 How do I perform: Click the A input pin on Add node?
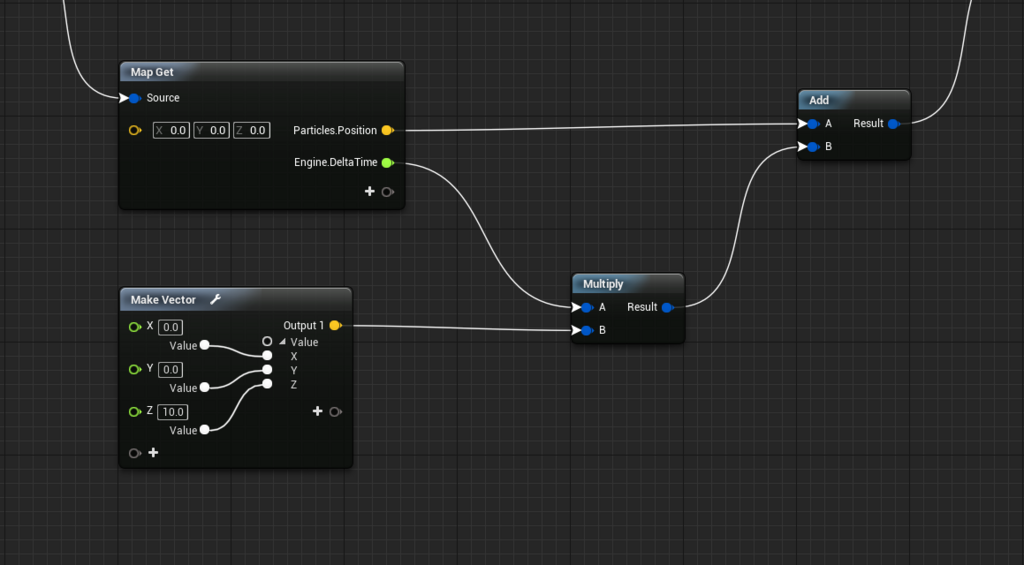pos(813,123)
